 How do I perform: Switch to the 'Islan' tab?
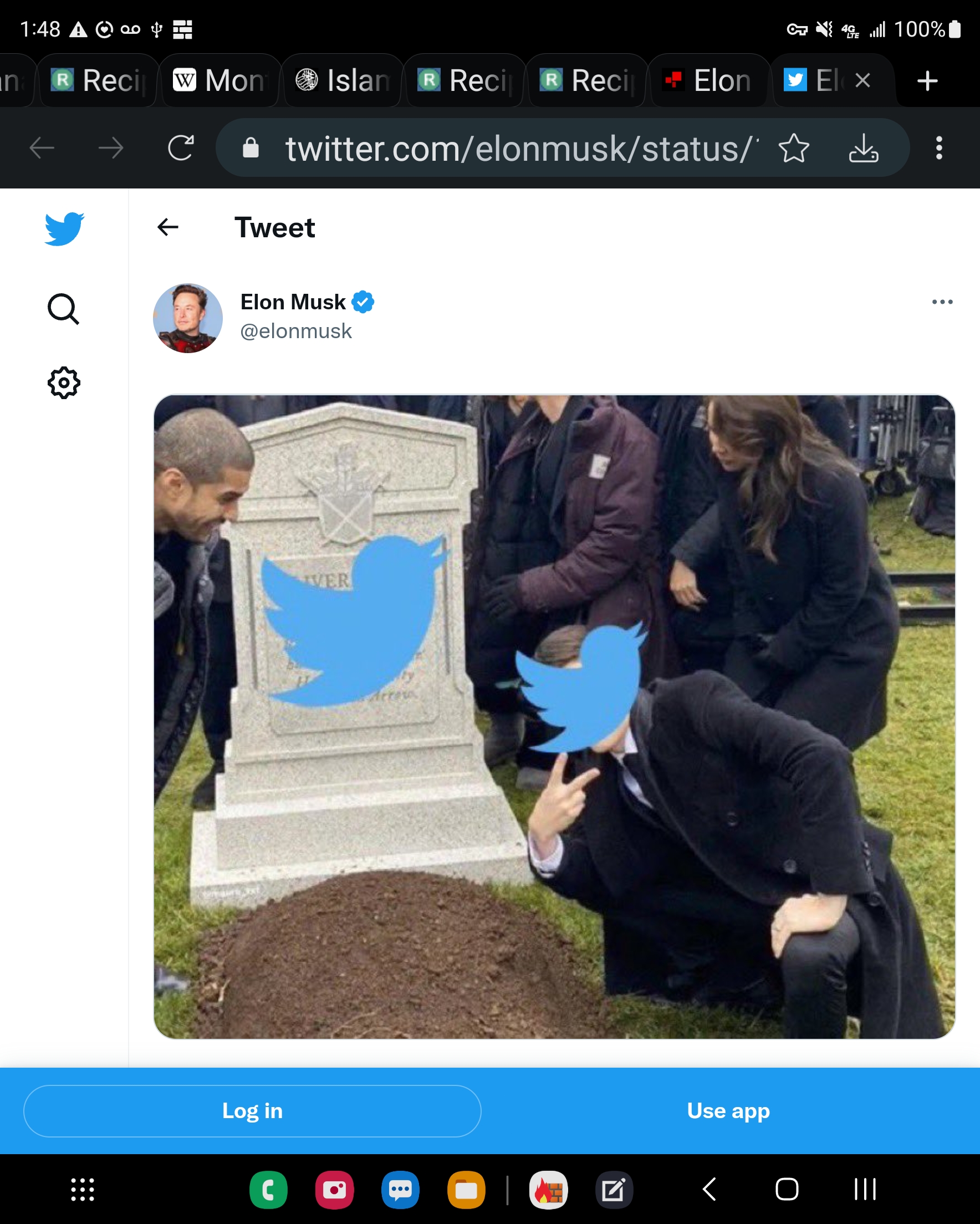pos(344,80)
